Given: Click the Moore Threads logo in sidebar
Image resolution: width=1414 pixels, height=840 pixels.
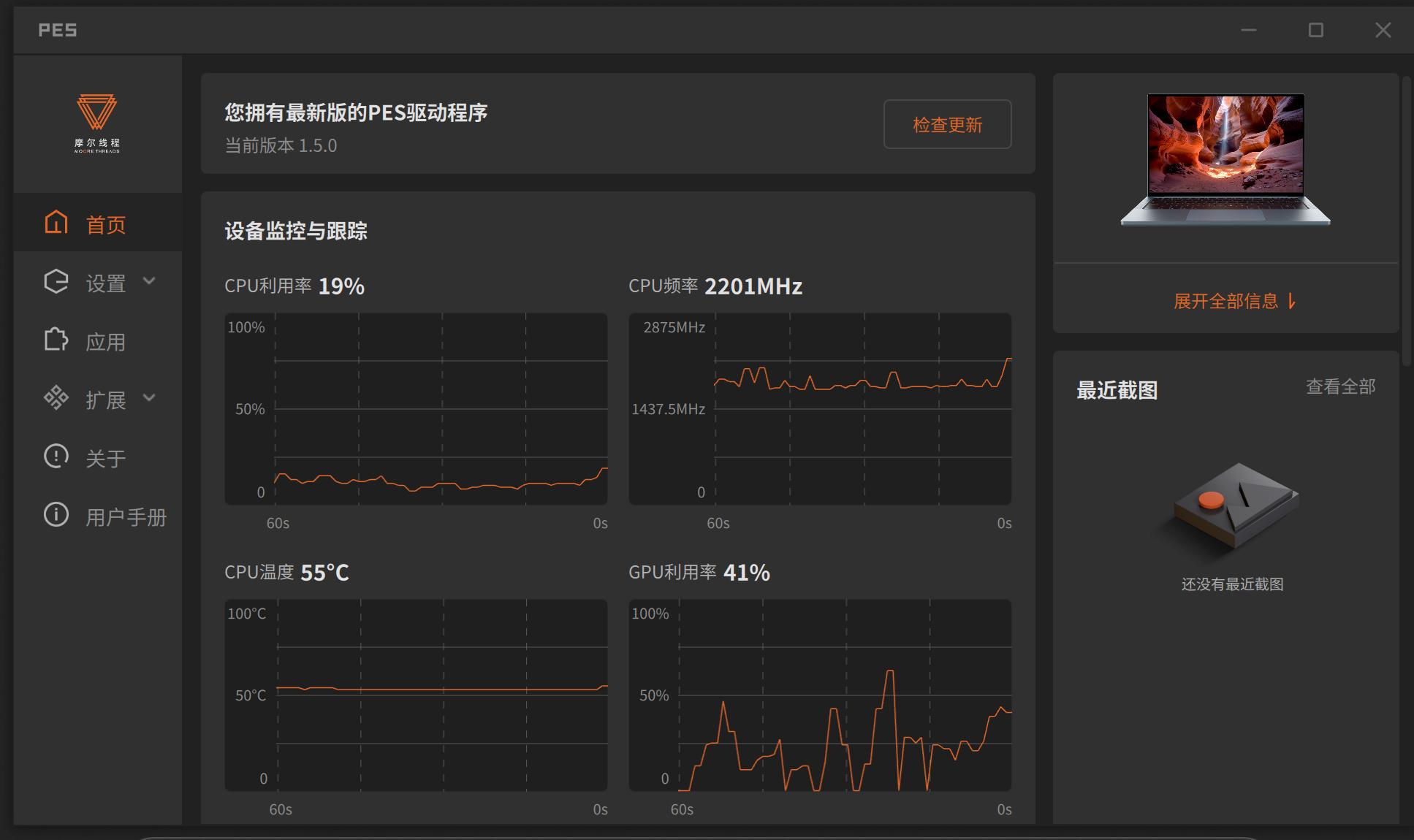Looking at the screenshot, I should (x=97, y=123).
